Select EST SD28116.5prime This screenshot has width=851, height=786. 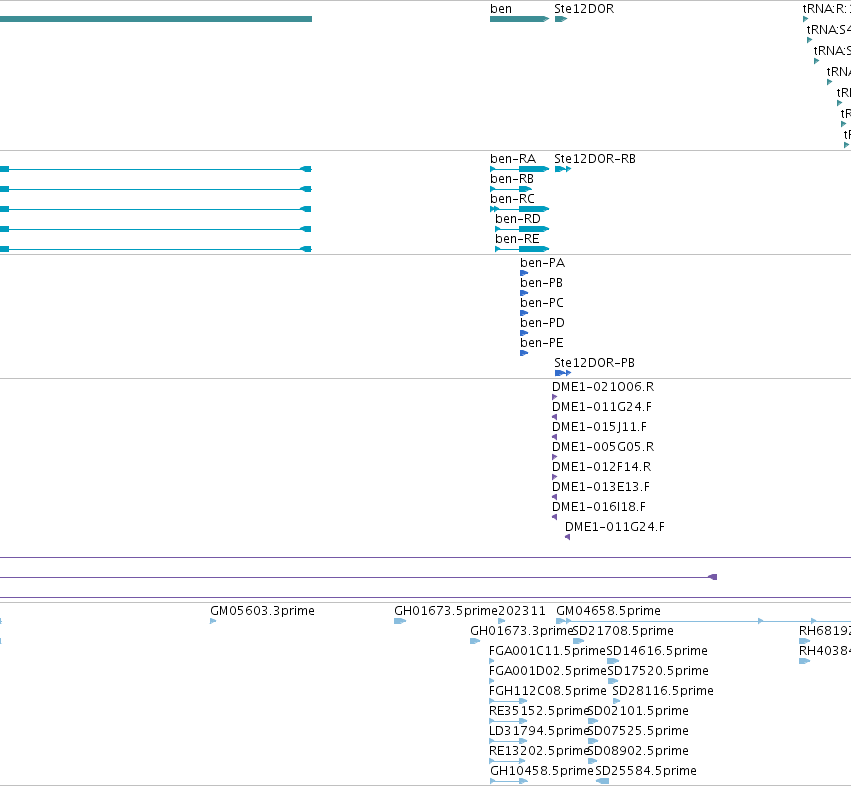tap(617, 701)
